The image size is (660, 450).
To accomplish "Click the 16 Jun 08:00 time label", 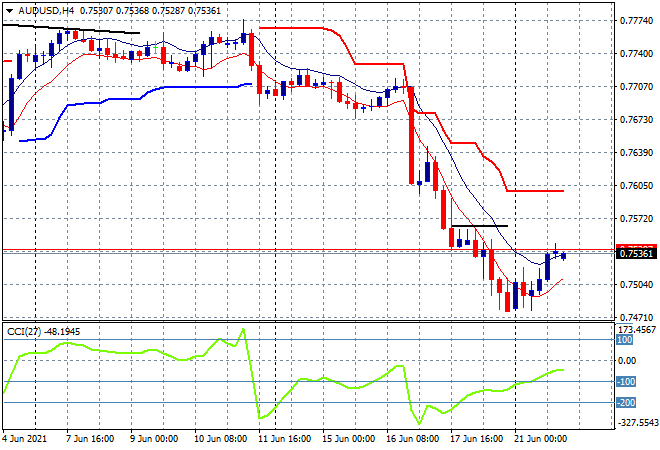I will [412, 439].
